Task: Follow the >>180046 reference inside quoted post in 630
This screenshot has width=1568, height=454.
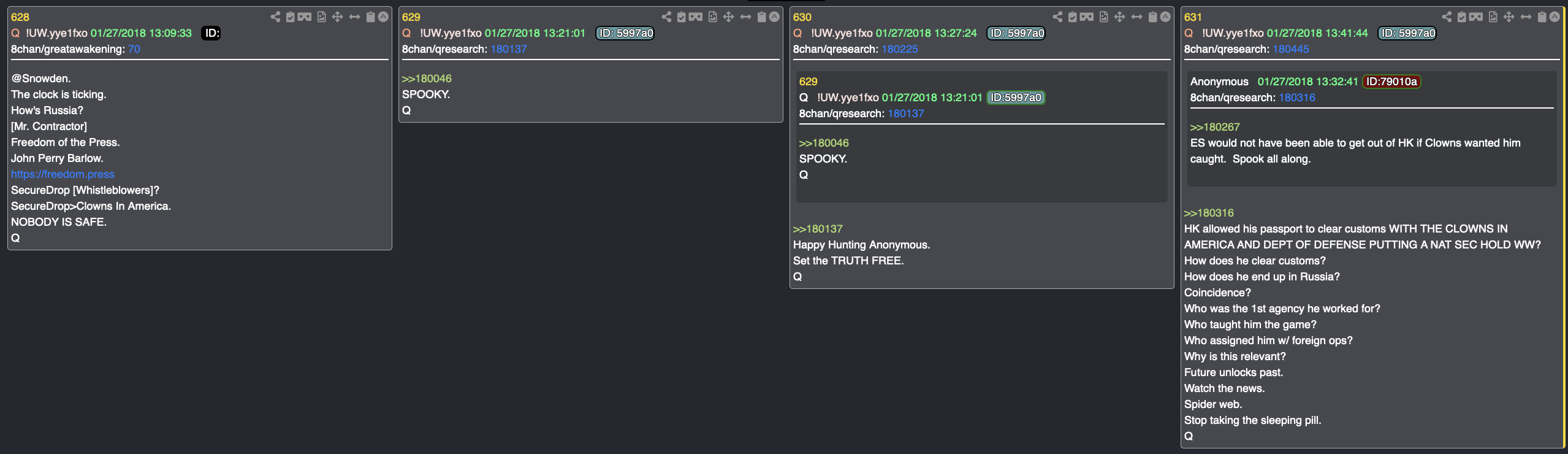Action: point(824,143)
